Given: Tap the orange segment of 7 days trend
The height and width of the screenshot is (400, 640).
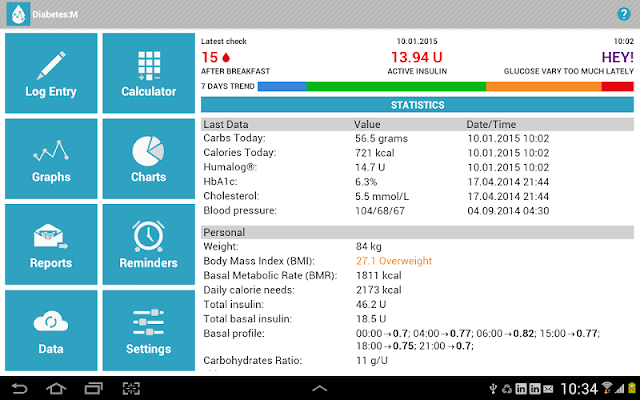Looking at the screenshot, I should 544,87.
